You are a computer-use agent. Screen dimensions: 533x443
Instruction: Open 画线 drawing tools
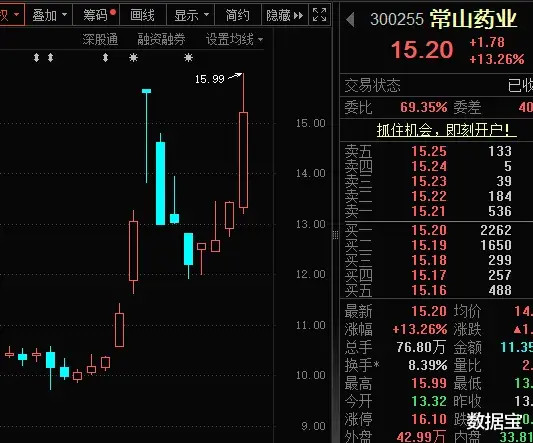142,15
